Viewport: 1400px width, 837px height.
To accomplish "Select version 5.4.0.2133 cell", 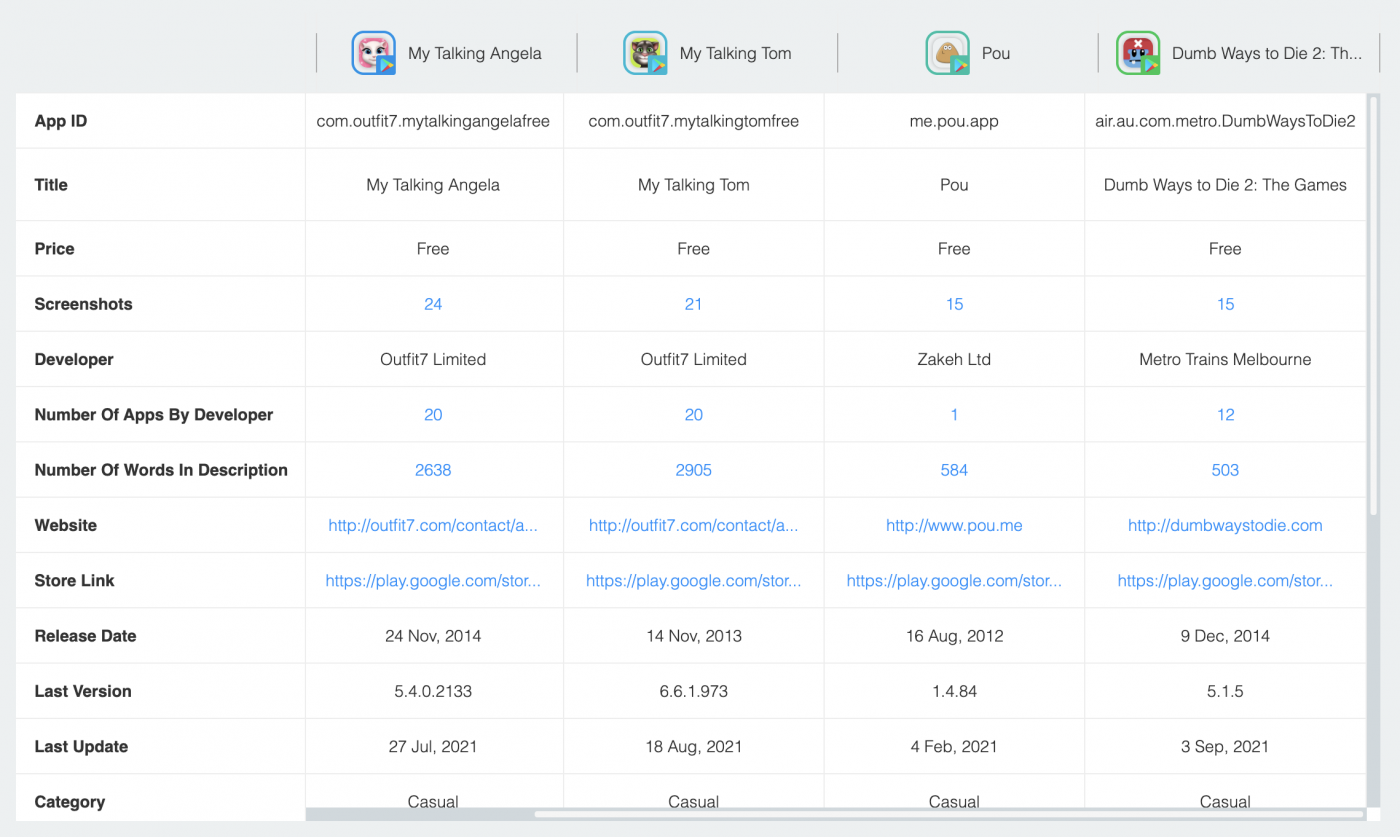I will tap(433, 691).
